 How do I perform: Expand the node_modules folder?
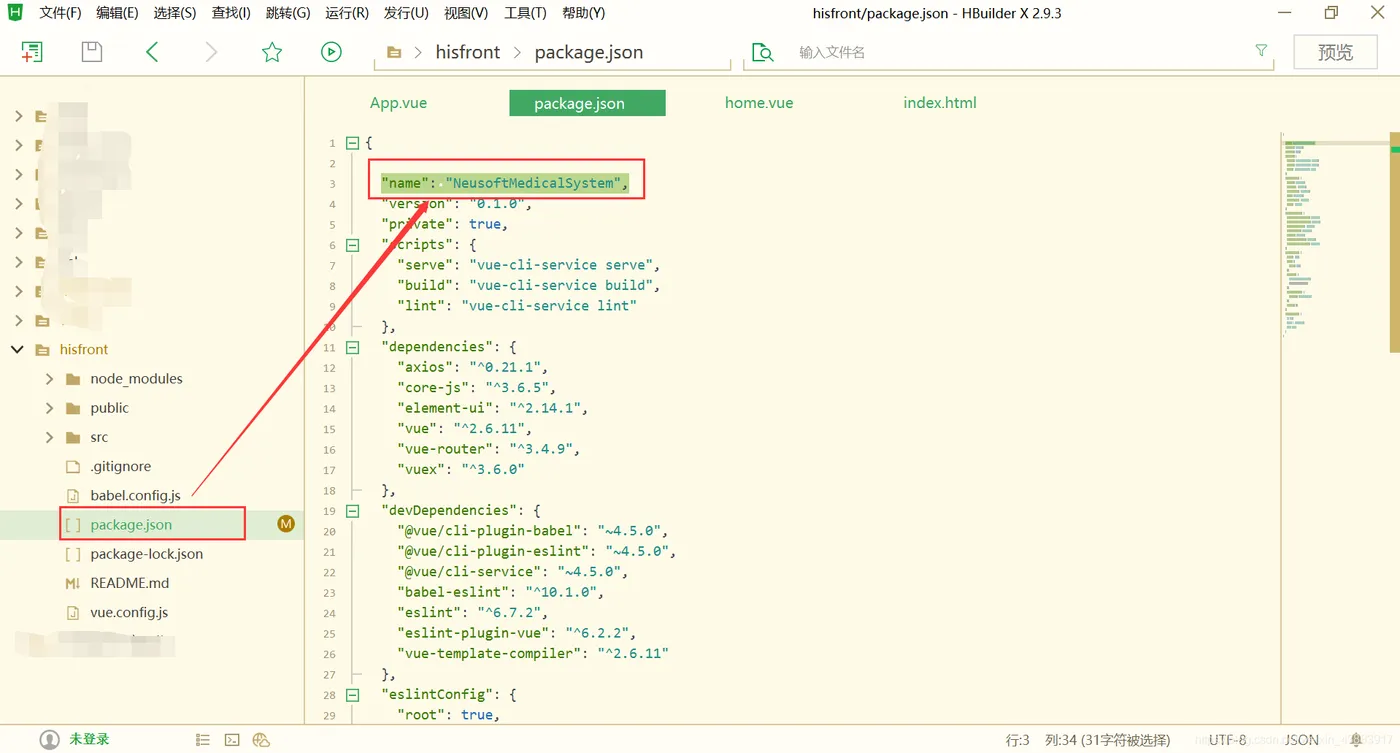(49, 379)
